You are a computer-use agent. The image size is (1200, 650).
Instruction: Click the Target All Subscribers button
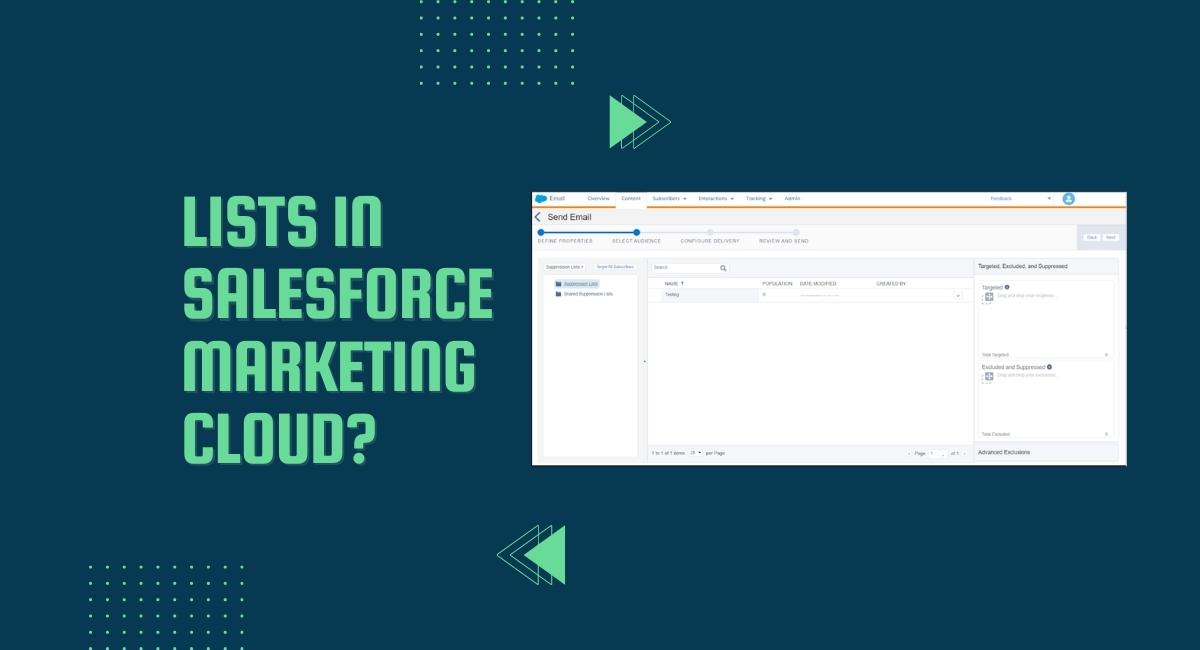[615, 267]
